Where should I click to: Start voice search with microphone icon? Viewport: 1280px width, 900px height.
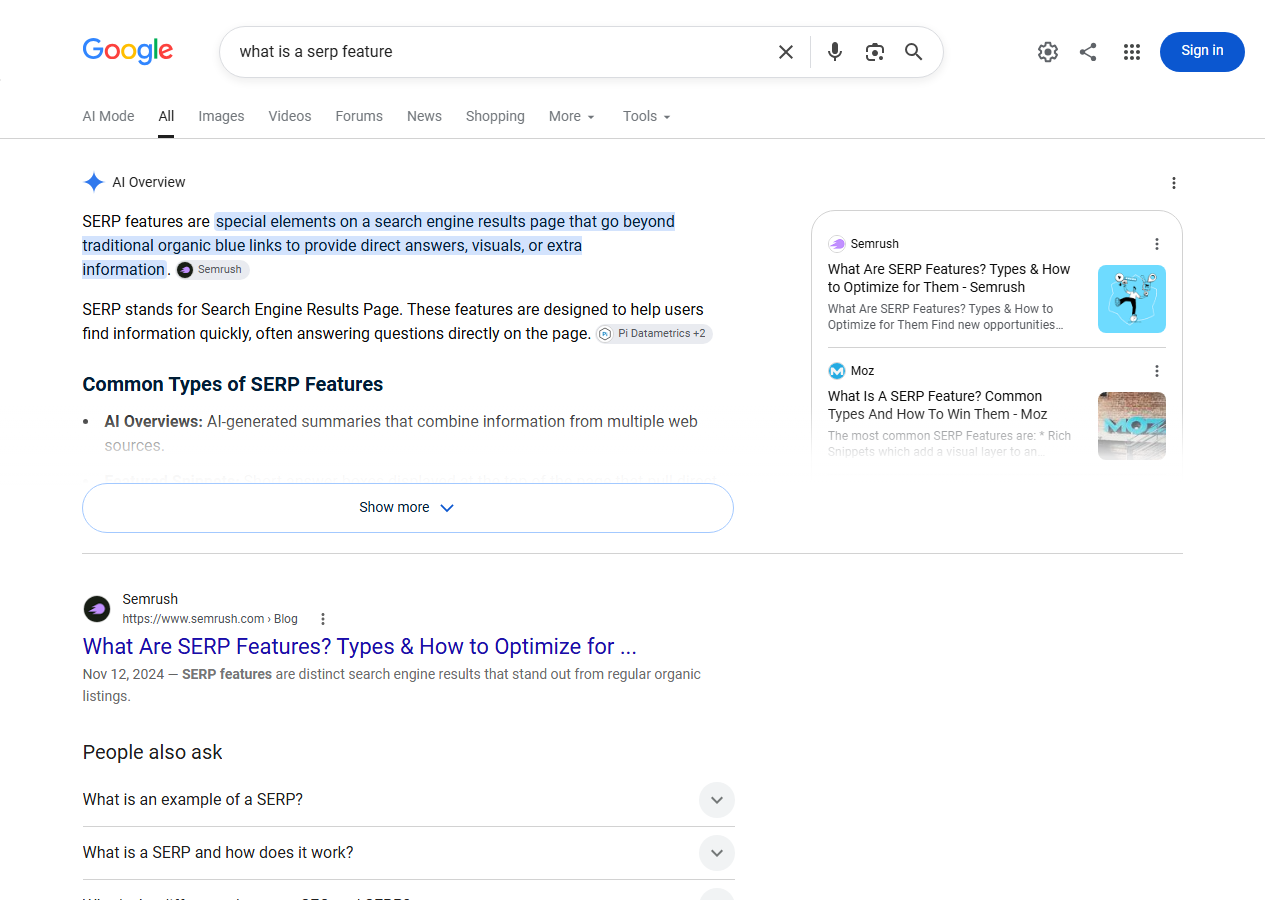click(x=835, y=52)
